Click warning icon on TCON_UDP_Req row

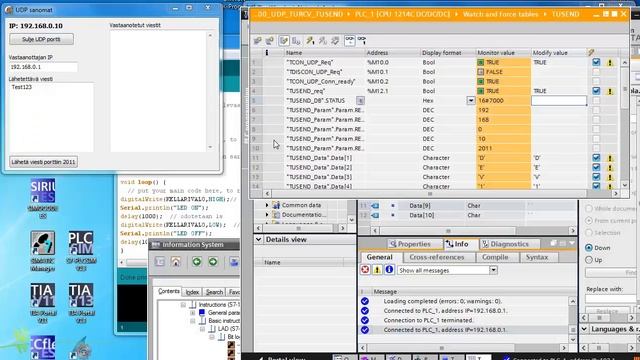click(610, 62)
